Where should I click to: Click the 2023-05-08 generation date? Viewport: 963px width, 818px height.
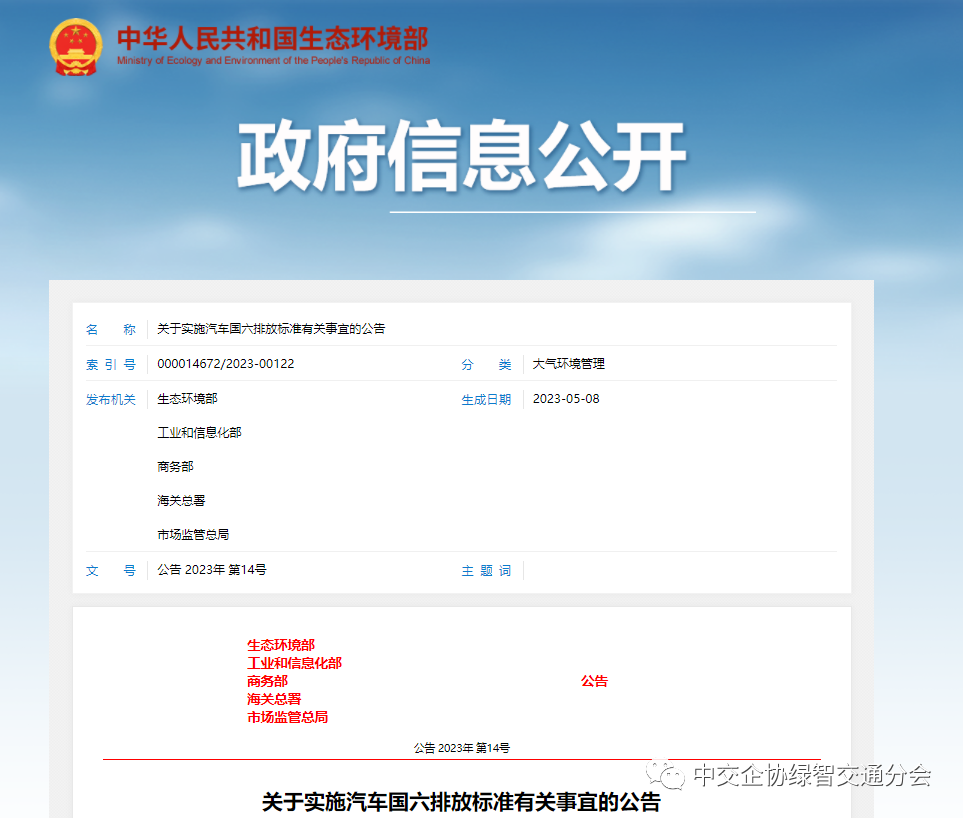point(566,399)
